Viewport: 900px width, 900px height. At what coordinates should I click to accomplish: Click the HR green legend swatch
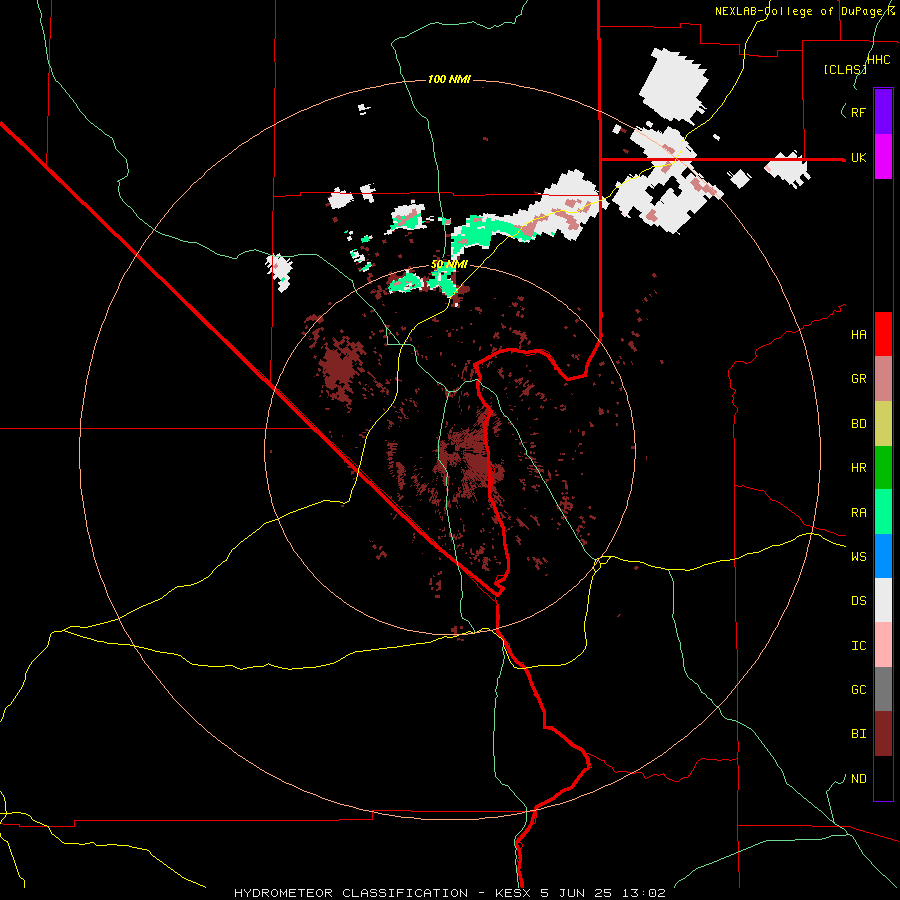tap(883, 468)
